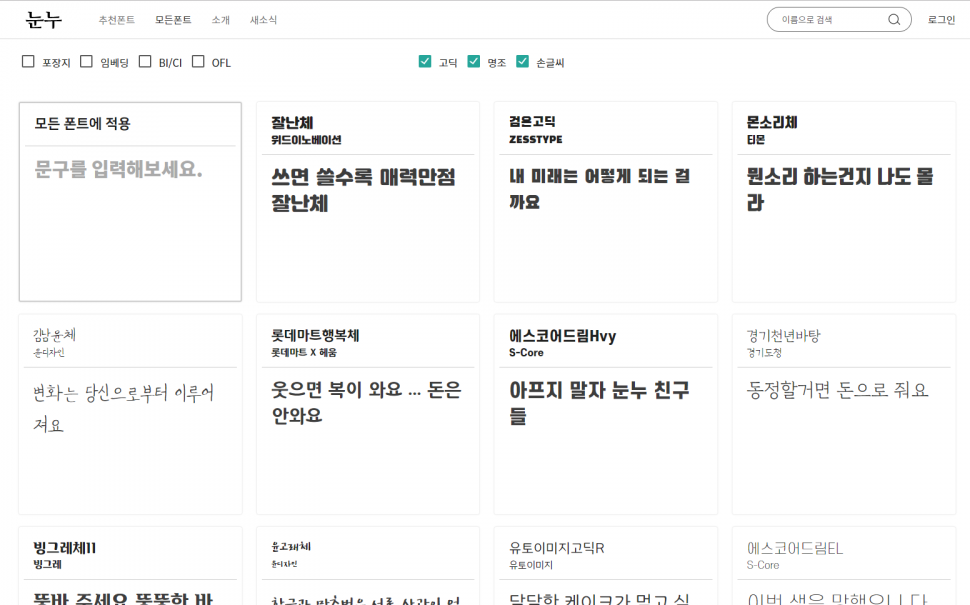Image resolution: width=970 pixels, height=605 pixels.
Task: Click the 로그인 link
Action: [941, 20]
